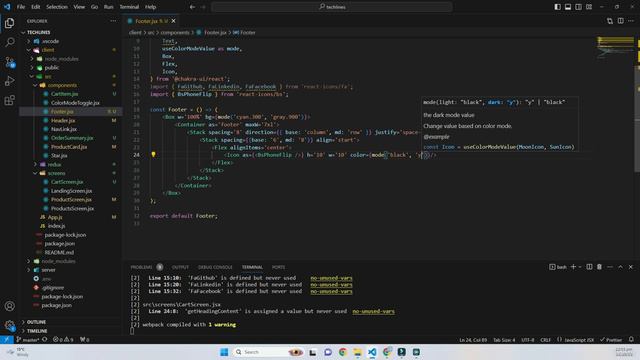Select the bash terminal entry
The height and width of the screenshot is (360, 640).
click(x=558, y=267)
